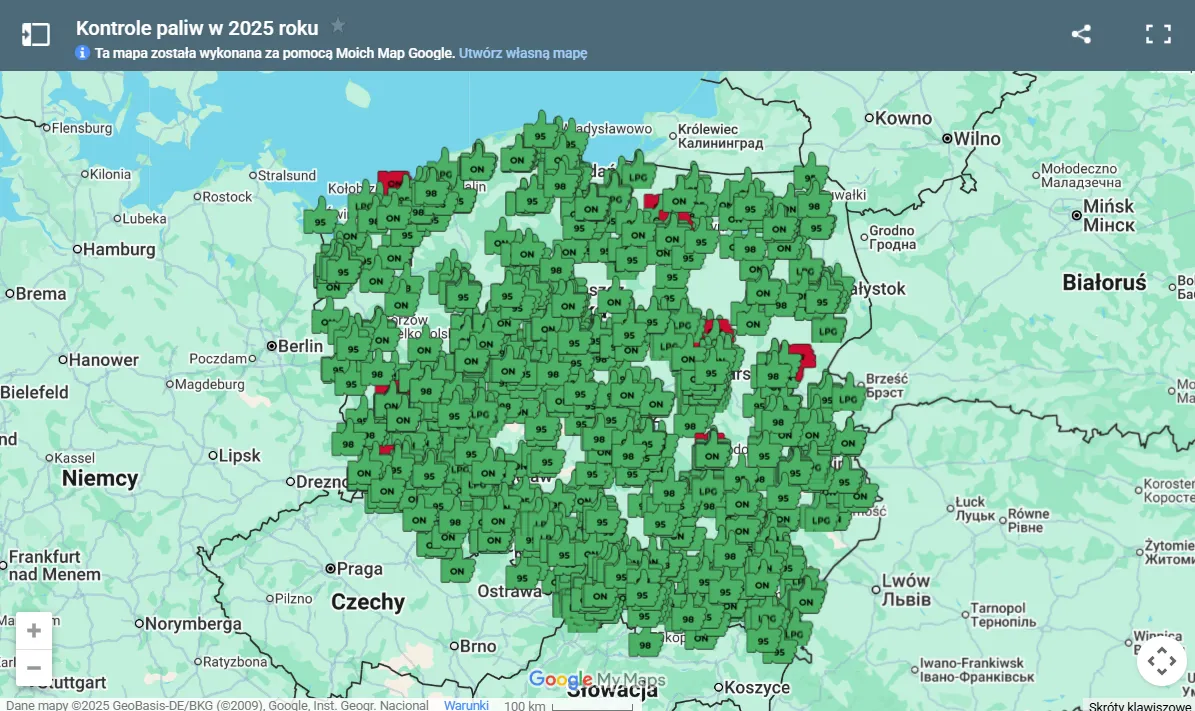Select the red ON marker near Kołobrzeg
This screenshot has width=1195, height=711.
coord(393,182)
